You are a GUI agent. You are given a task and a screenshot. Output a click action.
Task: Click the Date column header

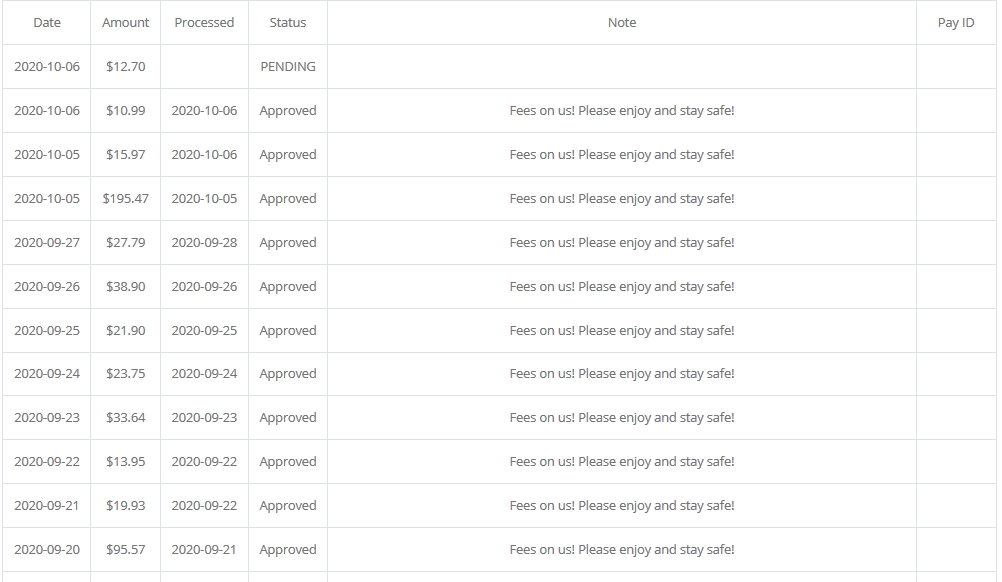47,23
